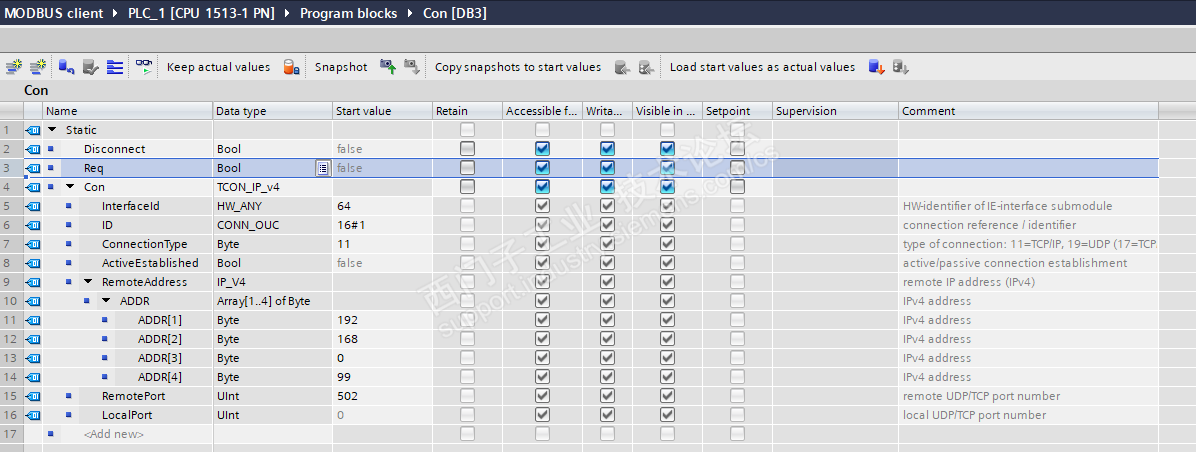Click Copy snapshots to start values

point(518,67)
